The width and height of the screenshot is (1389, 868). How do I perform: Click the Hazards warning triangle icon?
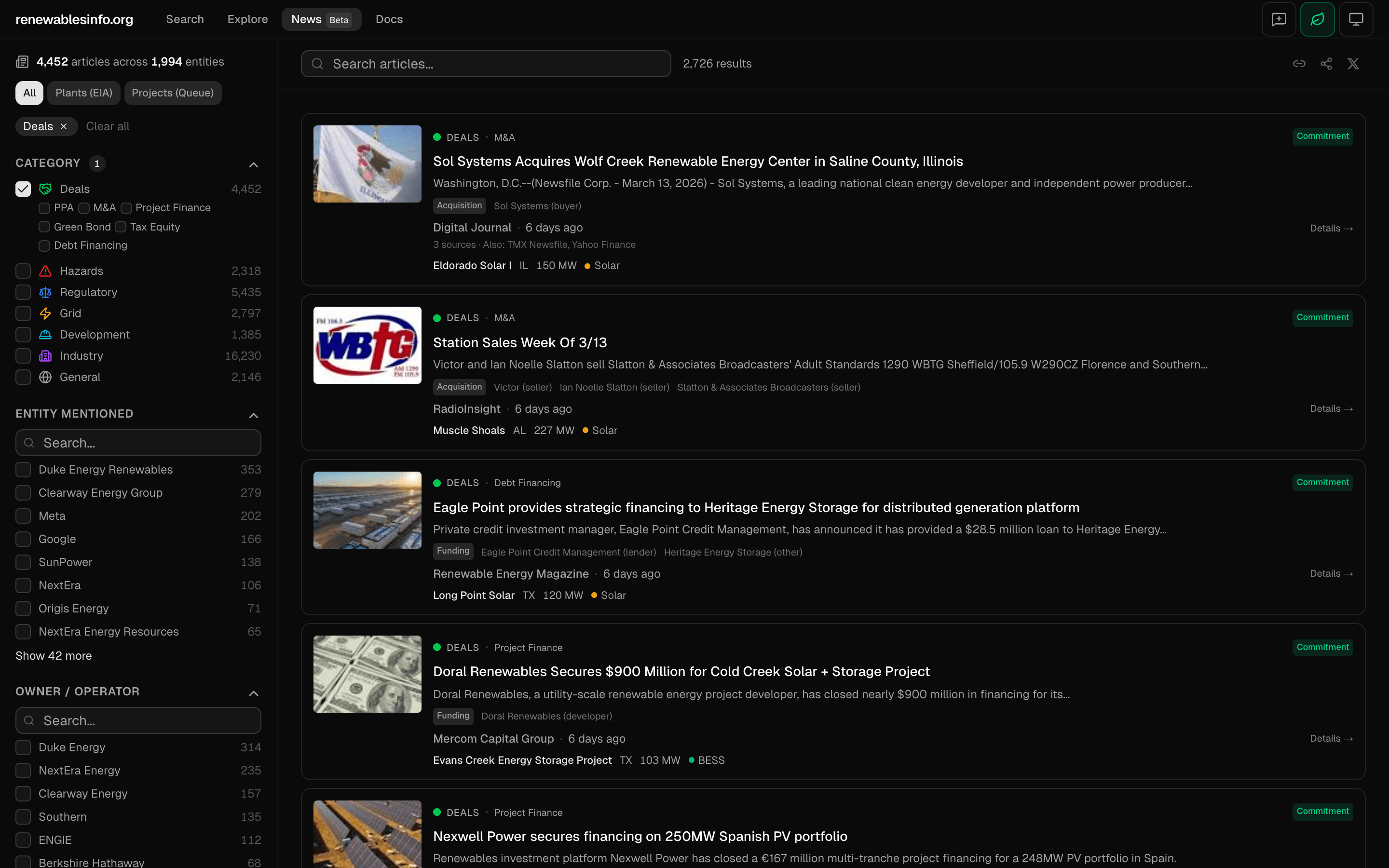[45, 271]
